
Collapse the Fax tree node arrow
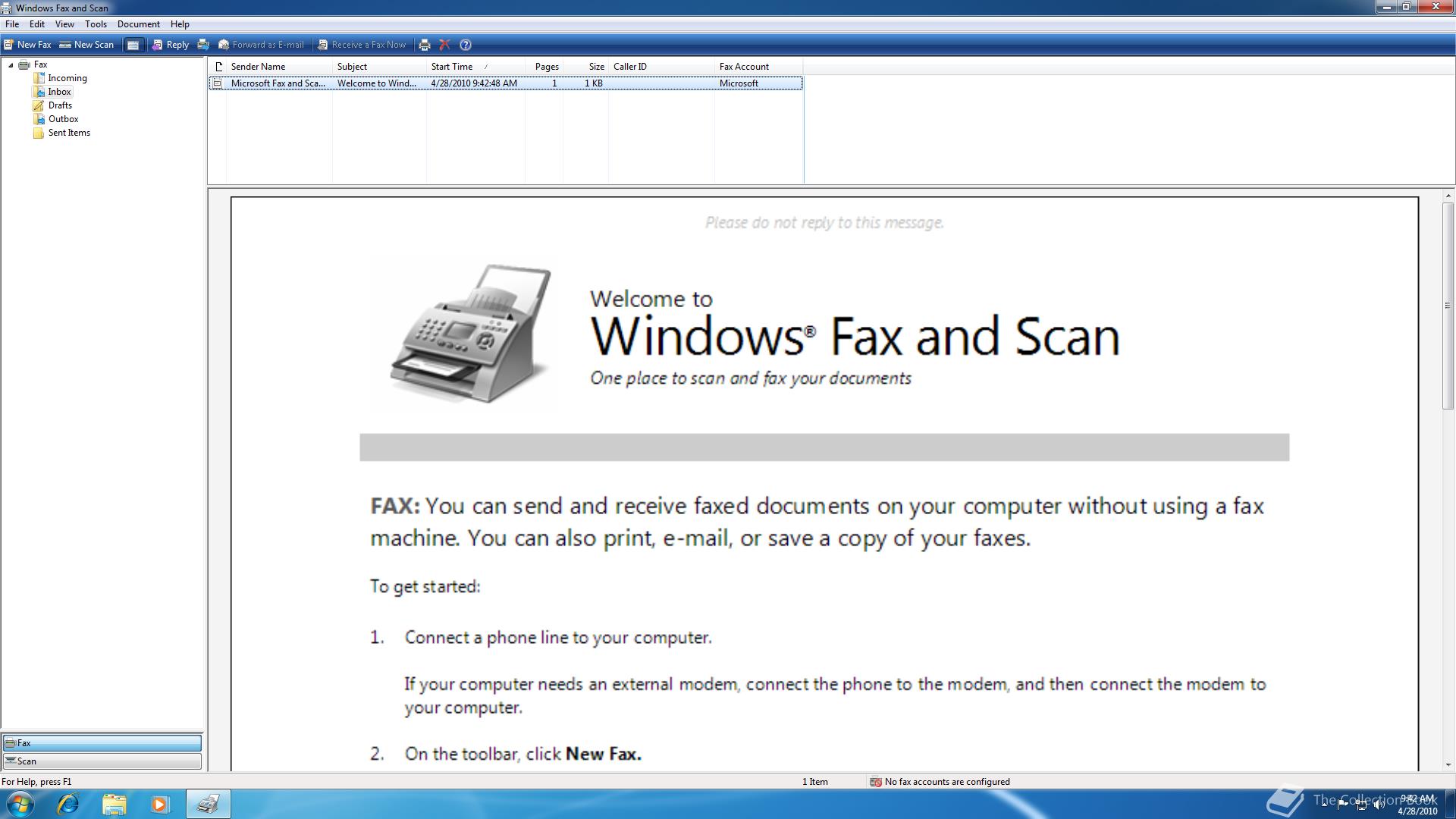[x=11, y=65]
